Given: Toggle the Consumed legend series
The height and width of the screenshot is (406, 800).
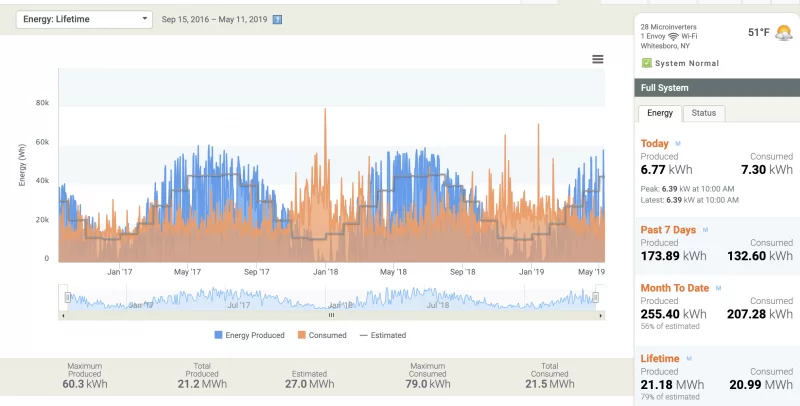Looking at the screenshot, I should click(x=320, y=335).
